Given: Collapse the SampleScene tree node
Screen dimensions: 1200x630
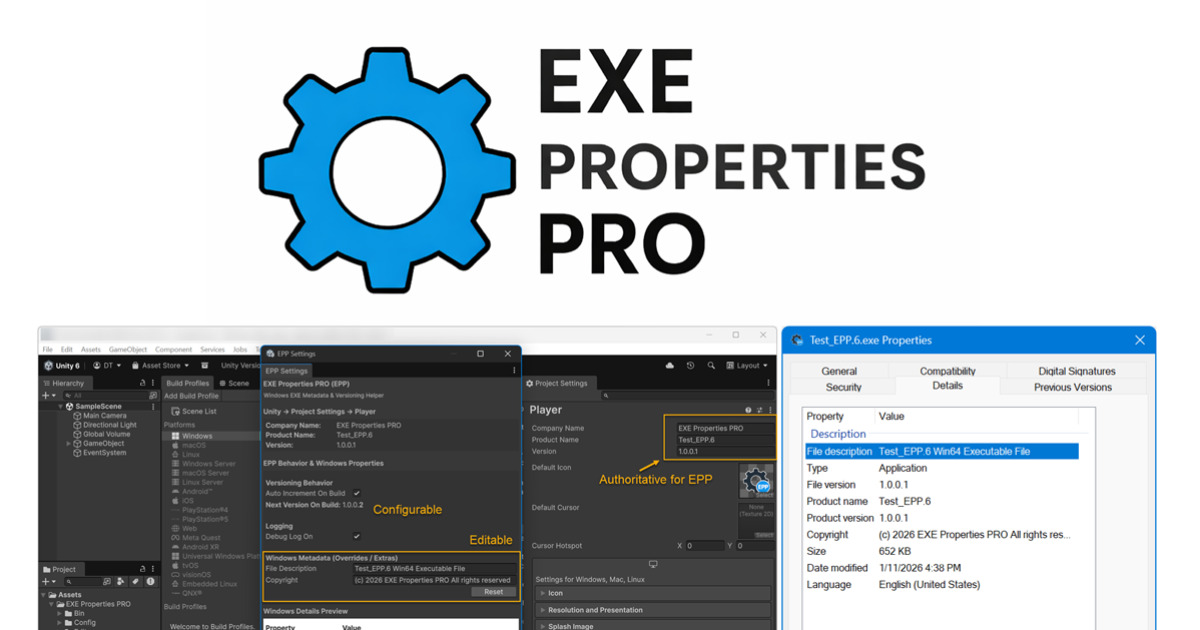Looking at the screenshot, I should click(x=60, y=407).
